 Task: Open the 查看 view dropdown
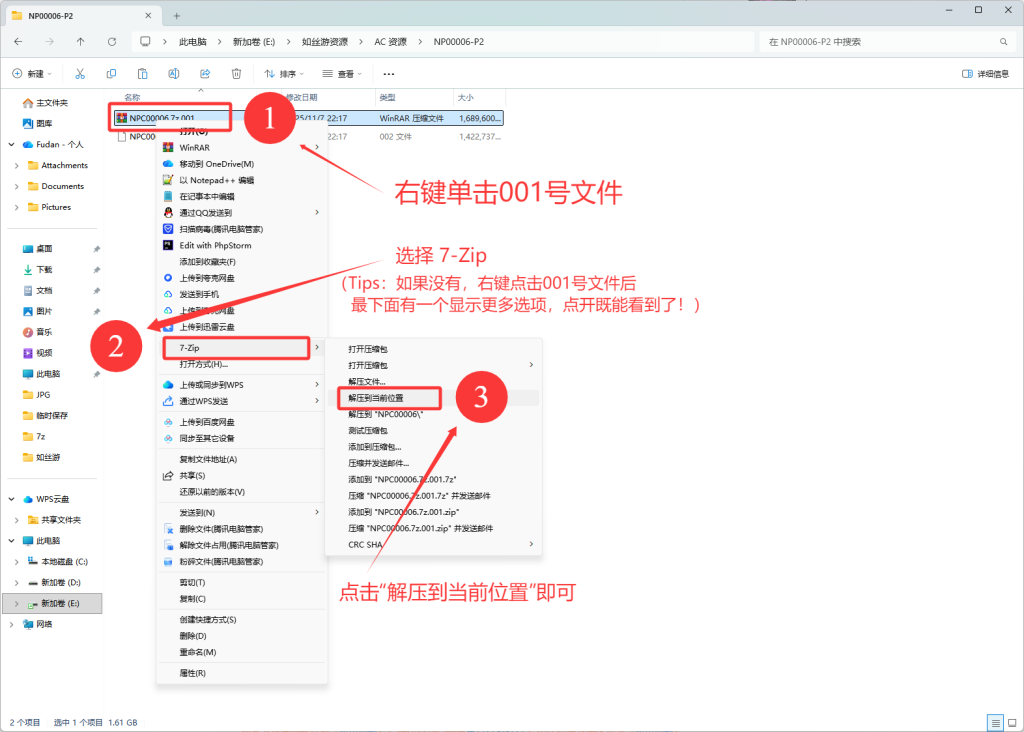pos(344,74)
